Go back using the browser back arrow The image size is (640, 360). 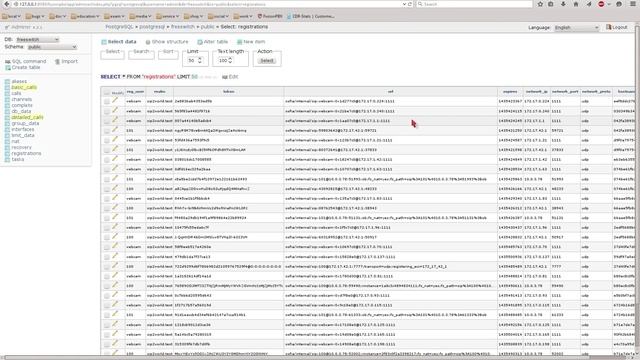(7, 4)
